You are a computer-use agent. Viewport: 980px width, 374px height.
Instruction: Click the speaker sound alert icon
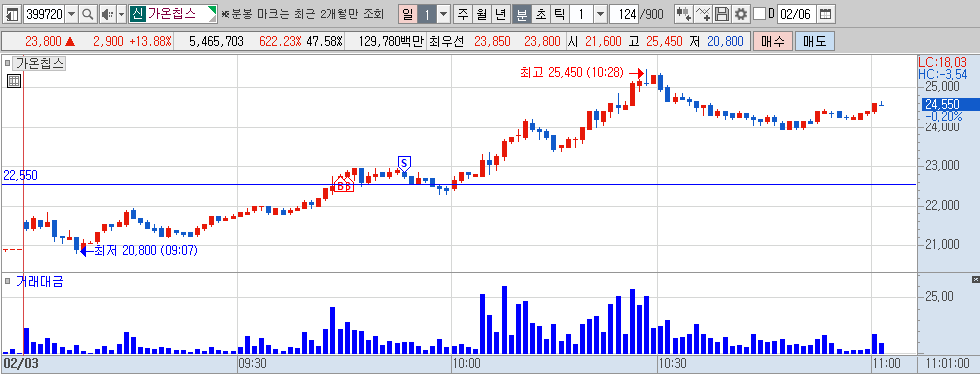tap(108, 13)
